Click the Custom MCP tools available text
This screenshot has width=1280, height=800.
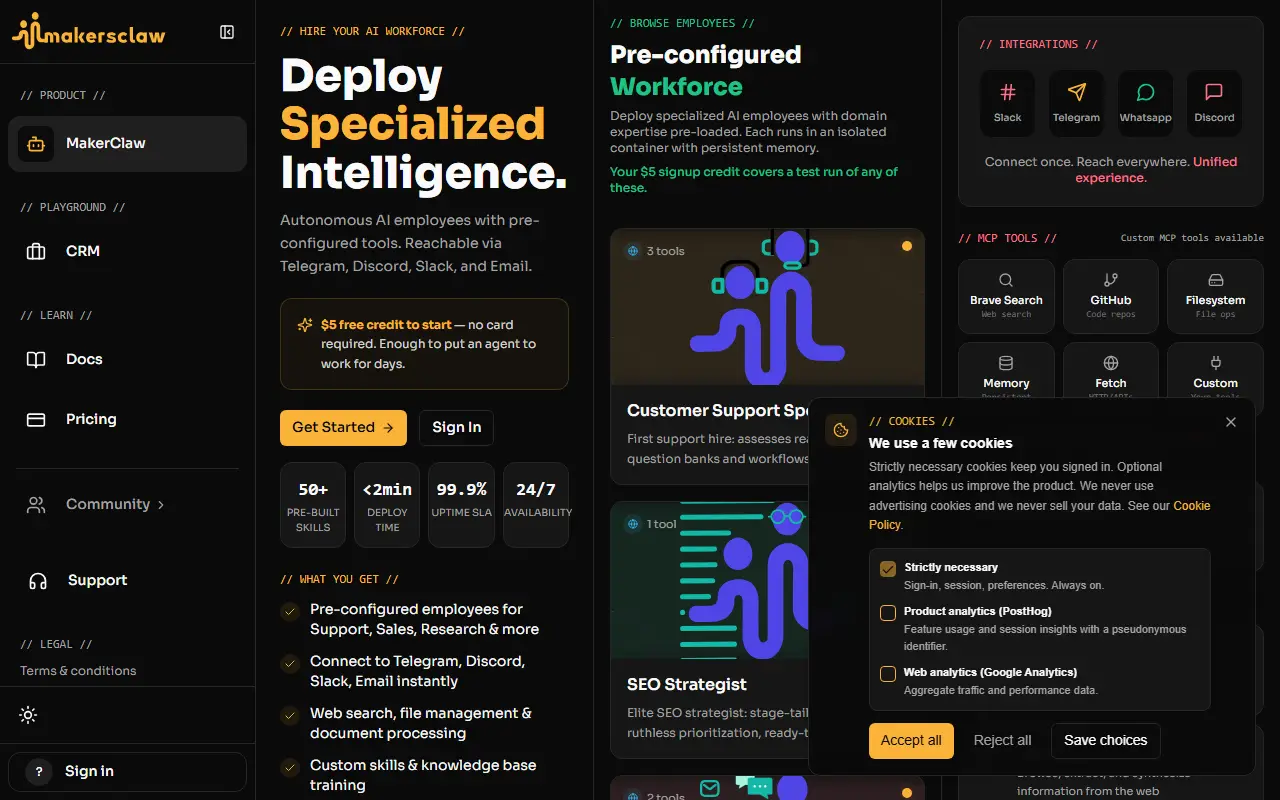pyautogui.click(x=1192, y=238)
